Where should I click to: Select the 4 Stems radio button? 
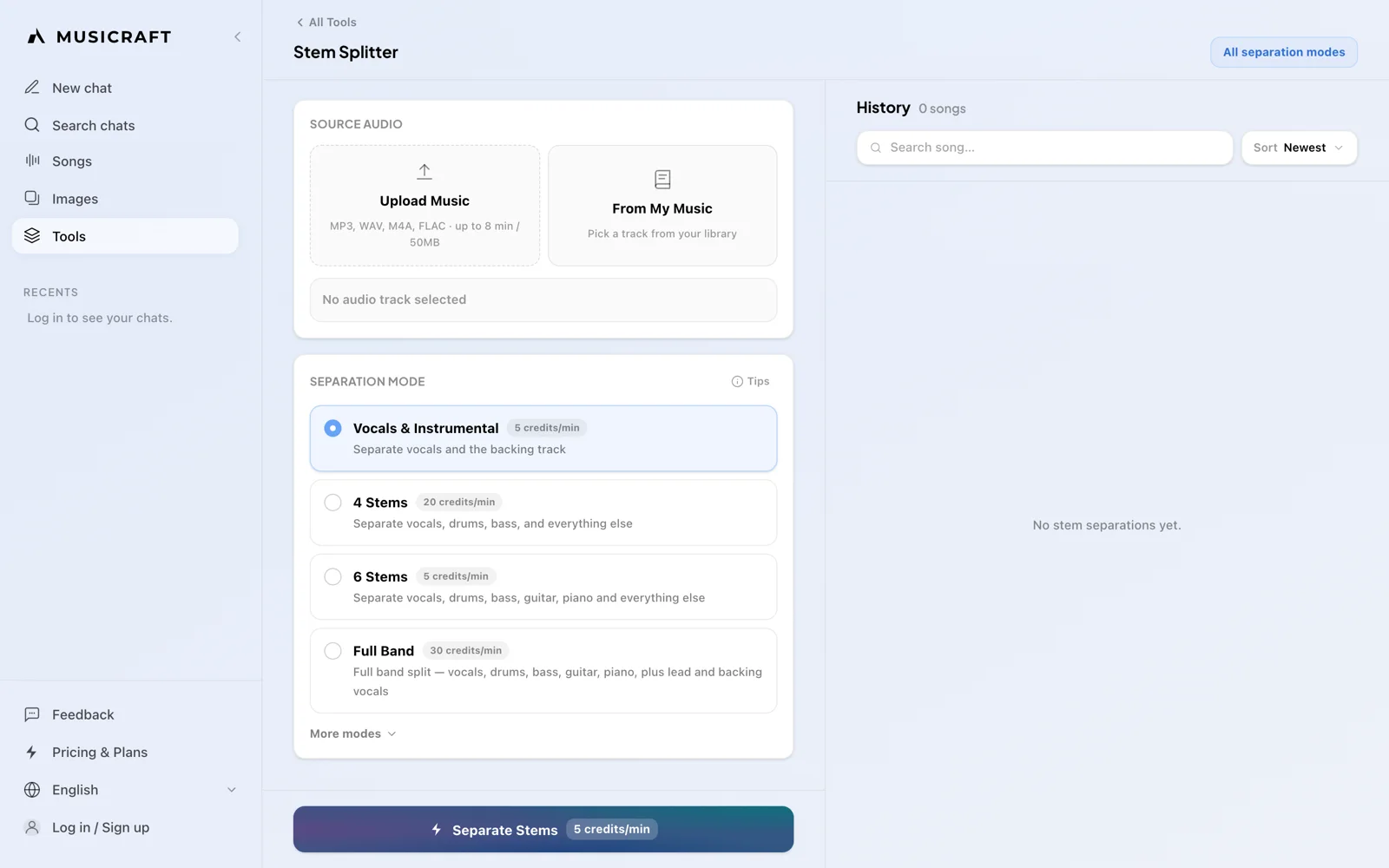click(332, 503)
